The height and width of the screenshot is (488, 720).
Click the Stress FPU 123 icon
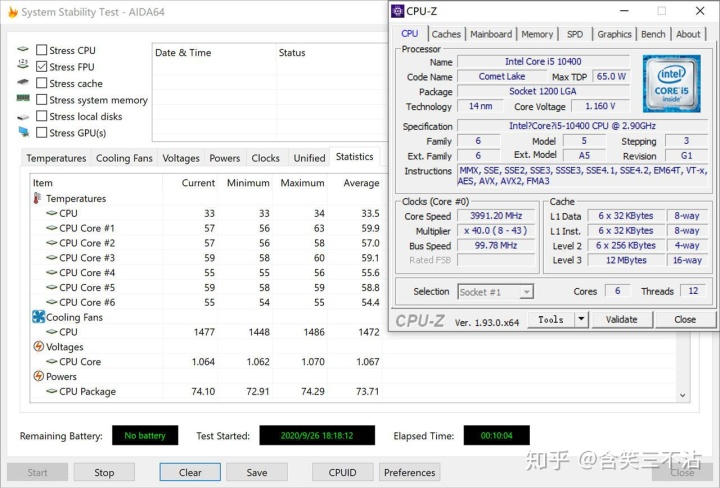[23, 64]
